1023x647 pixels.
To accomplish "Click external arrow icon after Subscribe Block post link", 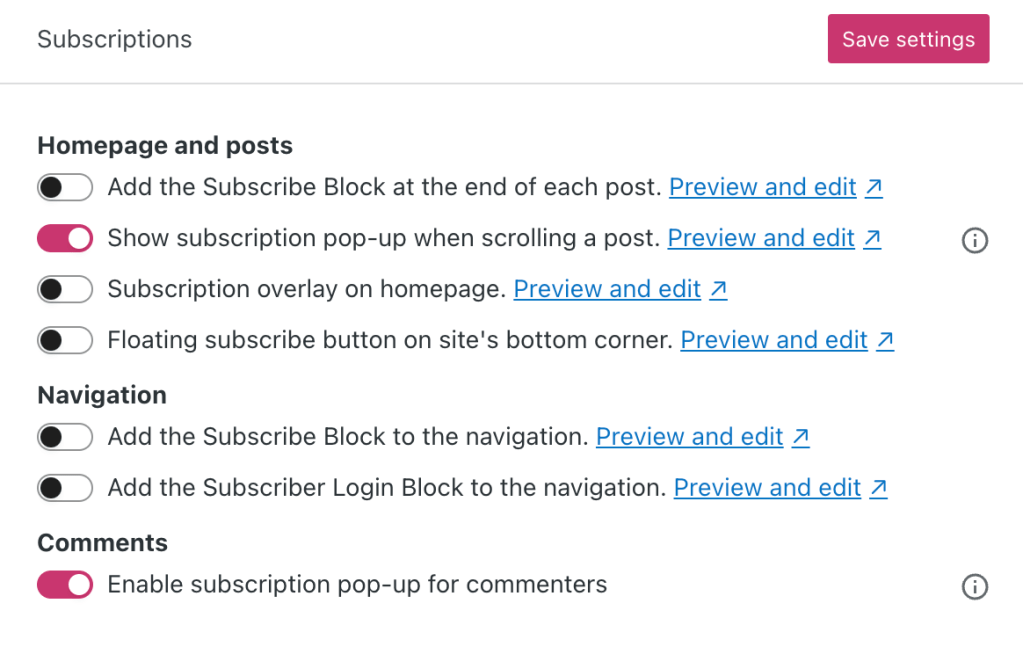I will (x=874, y=187).
